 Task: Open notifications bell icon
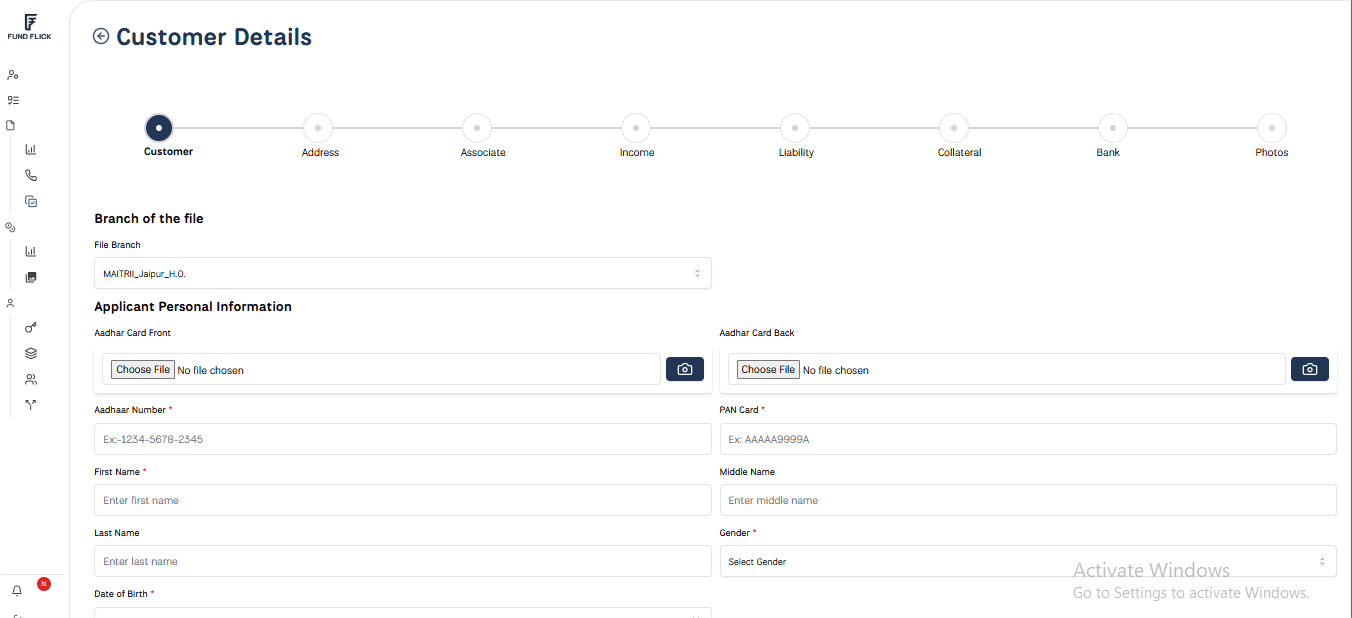[x=17, y=591]
